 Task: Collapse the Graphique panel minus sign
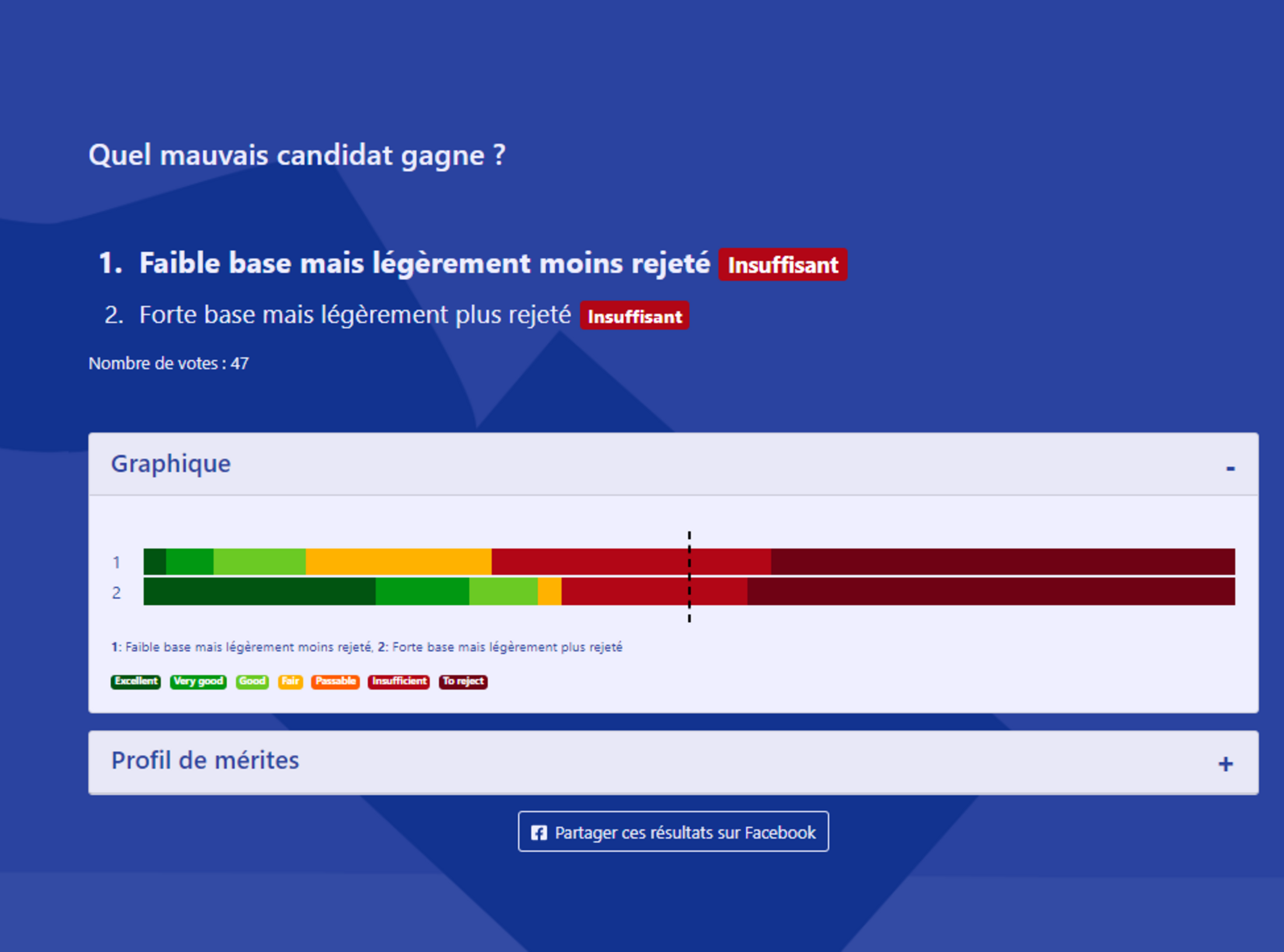point(1230,468)
